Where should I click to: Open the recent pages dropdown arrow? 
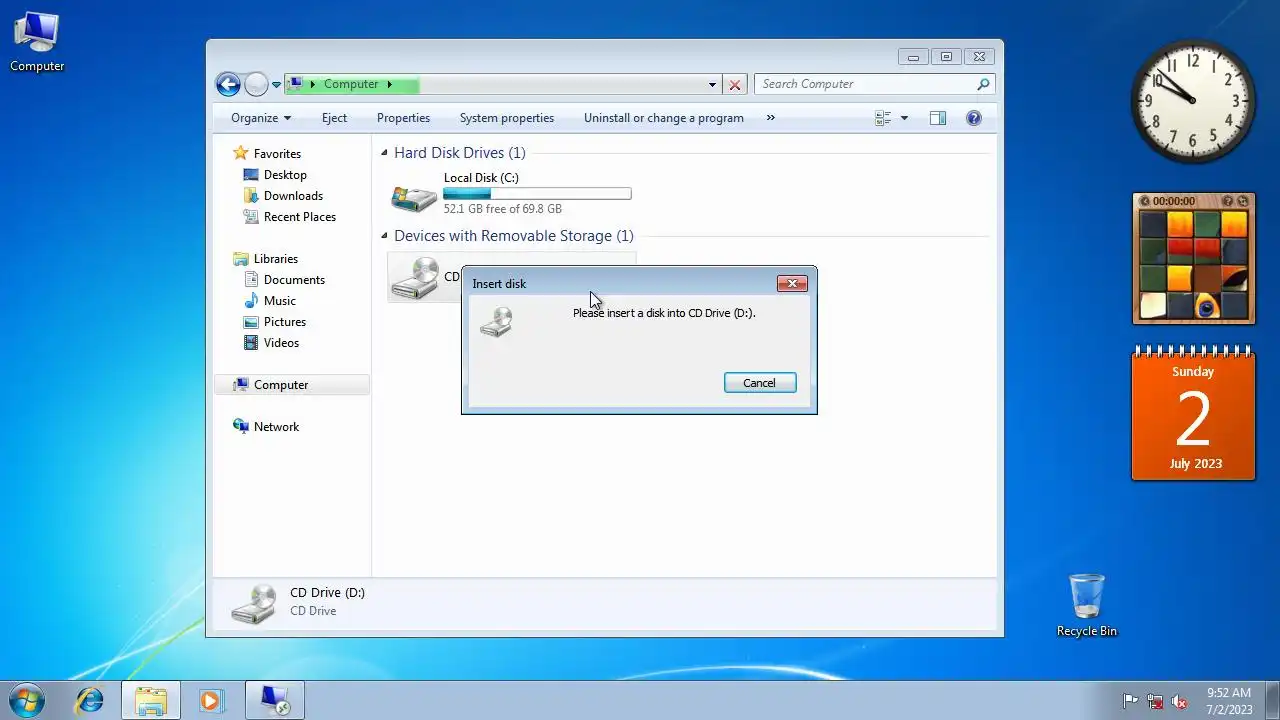(x=277, y=85)
